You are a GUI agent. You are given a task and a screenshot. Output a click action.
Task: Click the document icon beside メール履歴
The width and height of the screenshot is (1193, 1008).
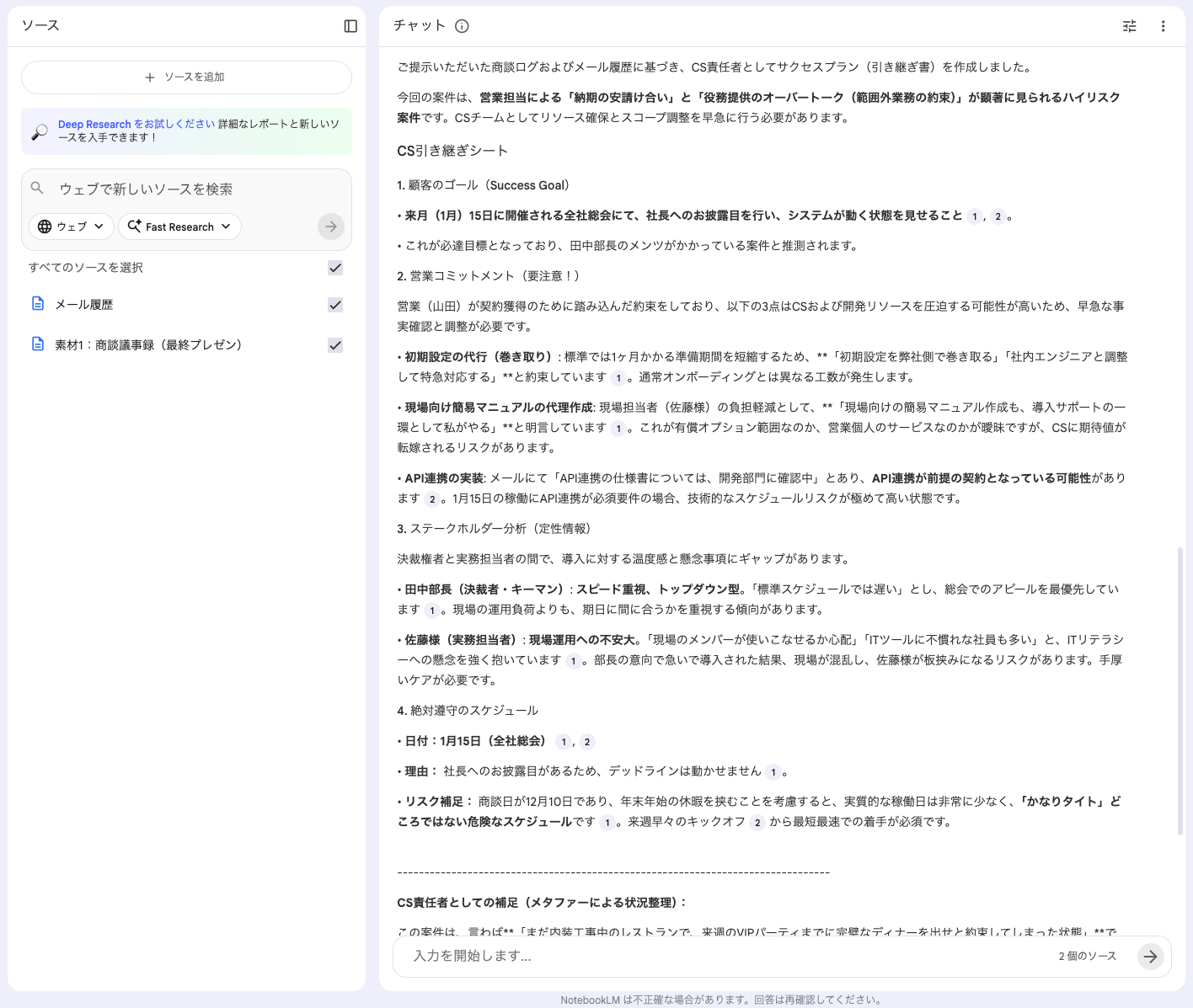(x=38, y=304)
